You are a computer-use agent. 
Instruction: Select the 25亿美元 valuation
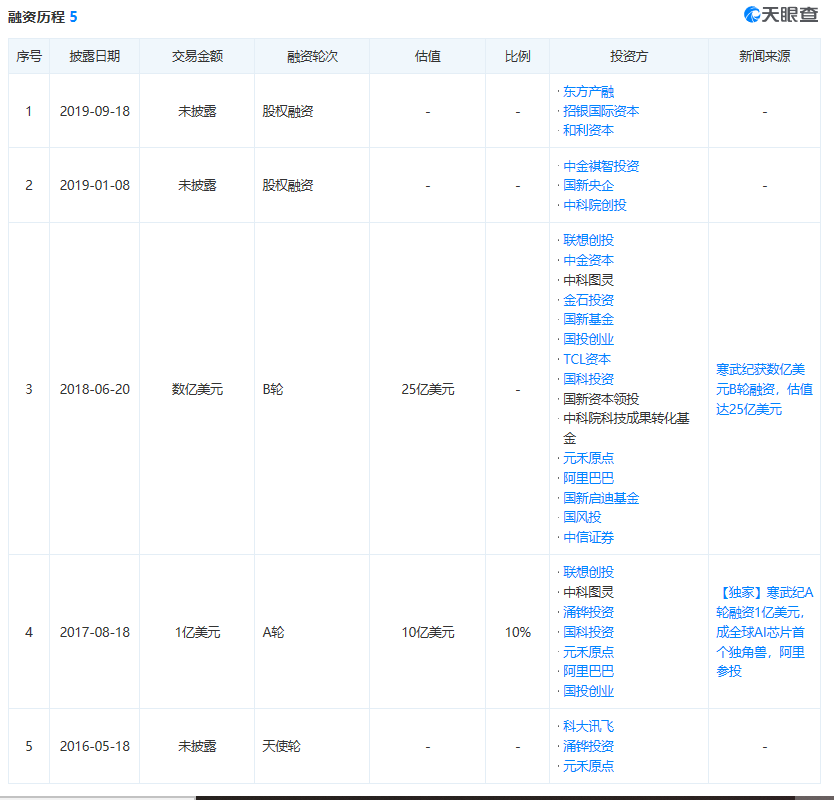point(428,389)
